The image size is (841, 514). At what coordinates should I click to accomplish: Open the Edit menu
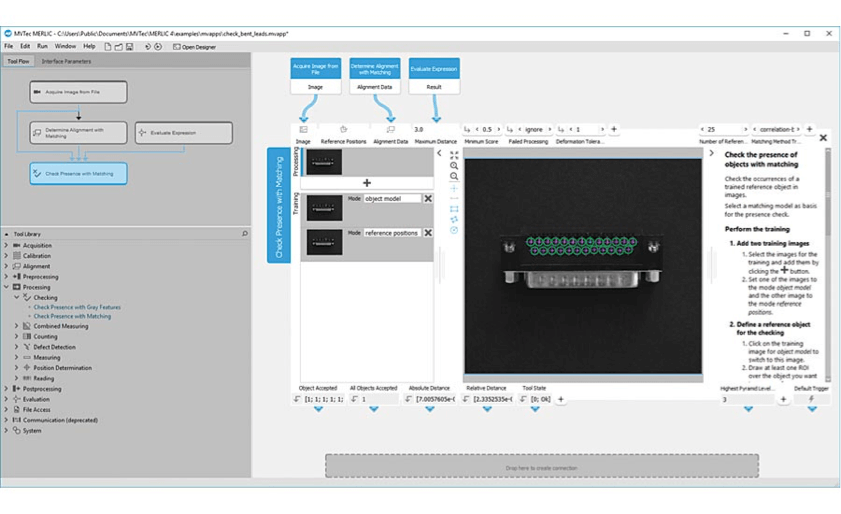pos(25,46)
